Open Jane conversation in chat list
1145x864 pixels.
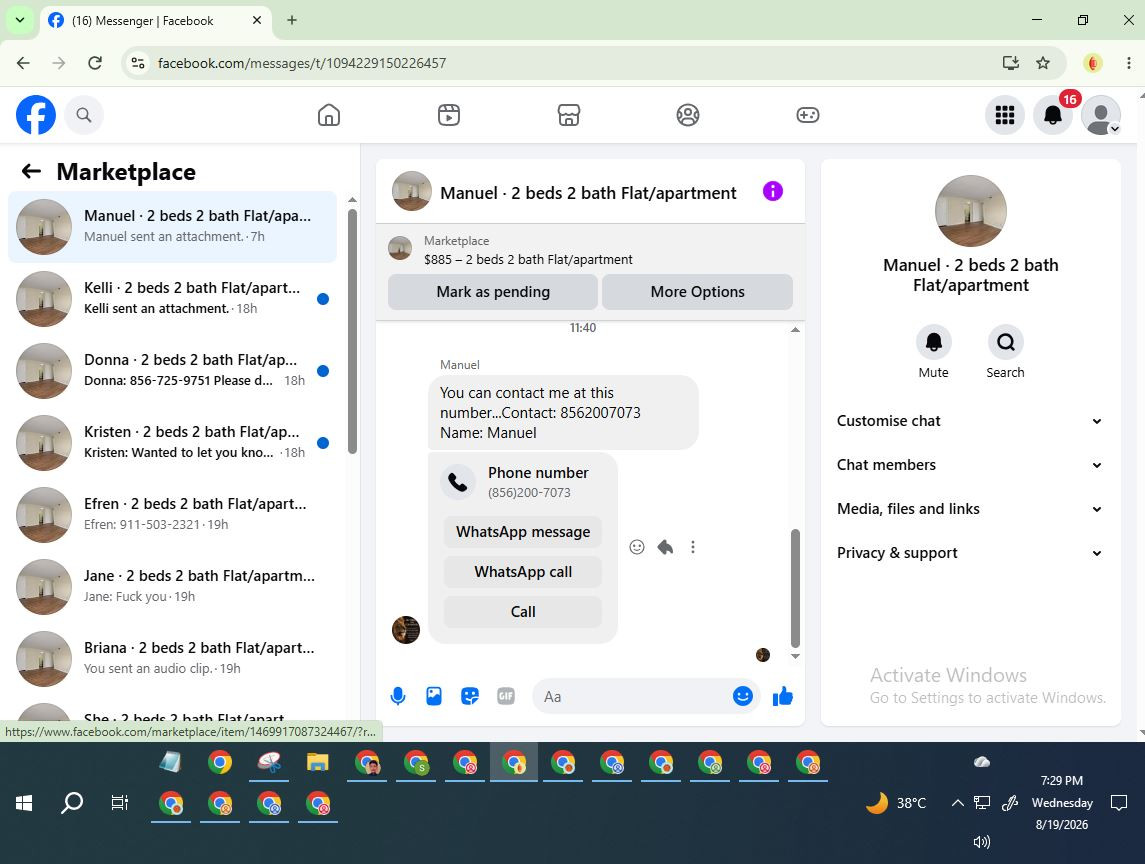tap(172, 586)
